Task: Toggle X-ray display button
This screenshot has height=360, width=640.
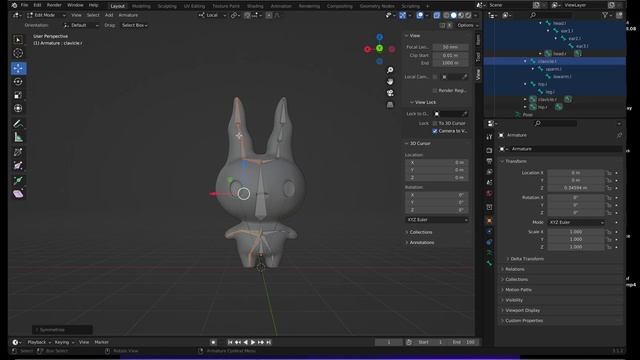Action: (x=437, y=15)
